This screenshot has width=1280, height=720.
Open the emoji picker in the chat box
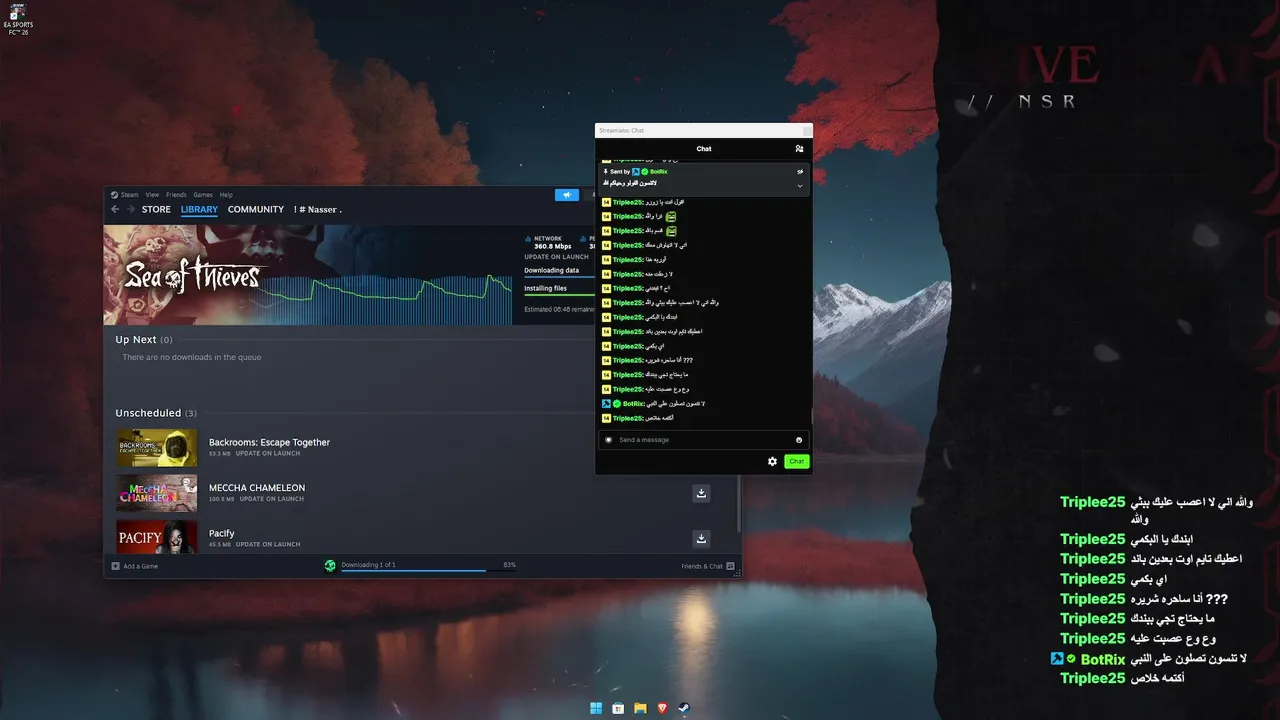click(x=799, y=440)
